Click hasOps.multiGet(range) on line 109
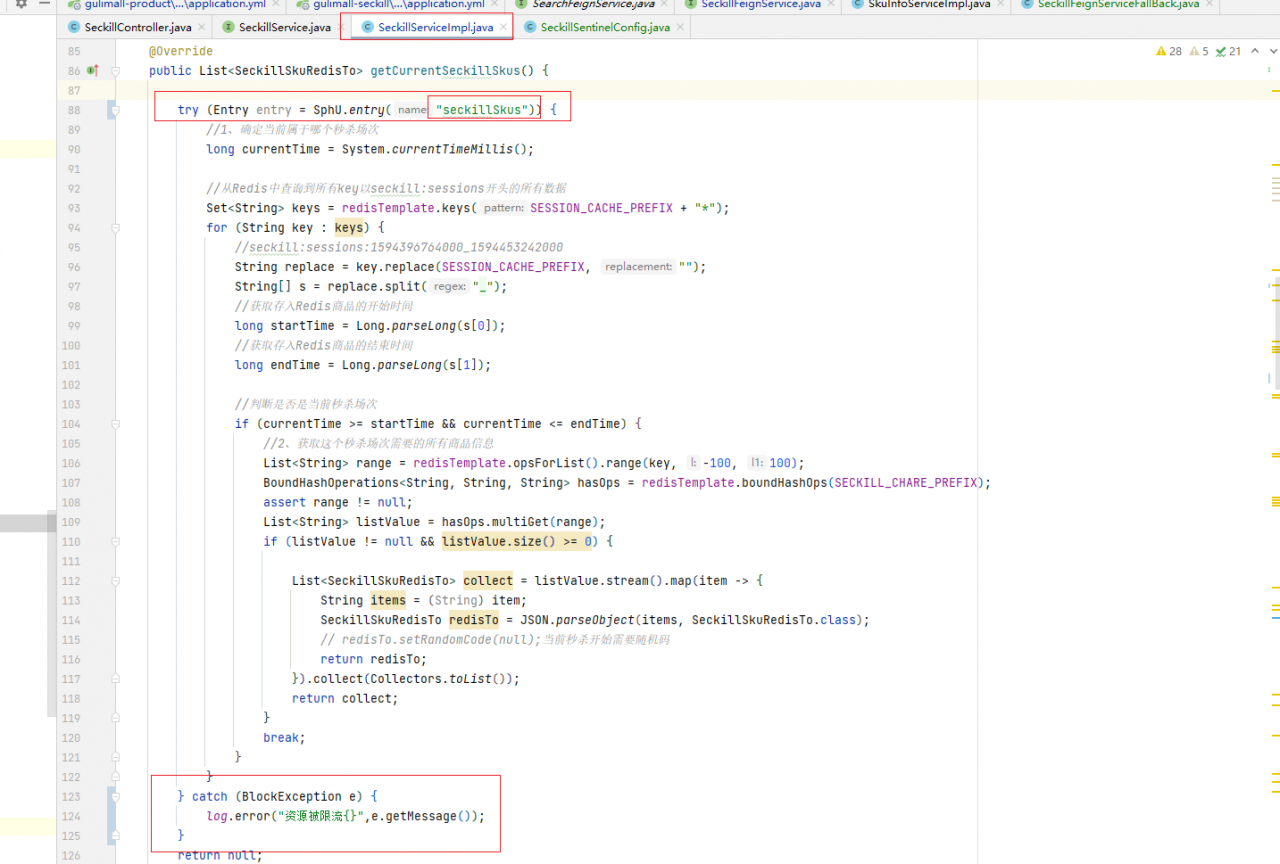Screen dimensions: 1280x864 [520, 522]
